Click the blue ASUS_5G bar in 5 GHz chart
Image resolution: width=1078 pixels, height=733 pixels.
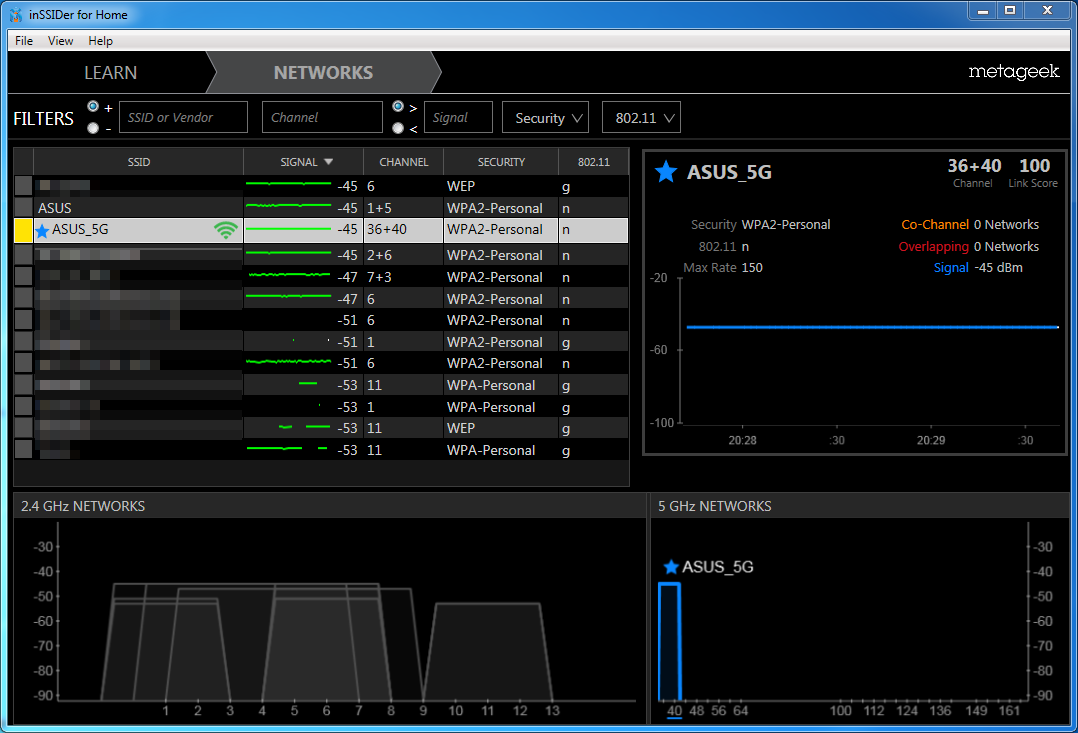(670, 642)
